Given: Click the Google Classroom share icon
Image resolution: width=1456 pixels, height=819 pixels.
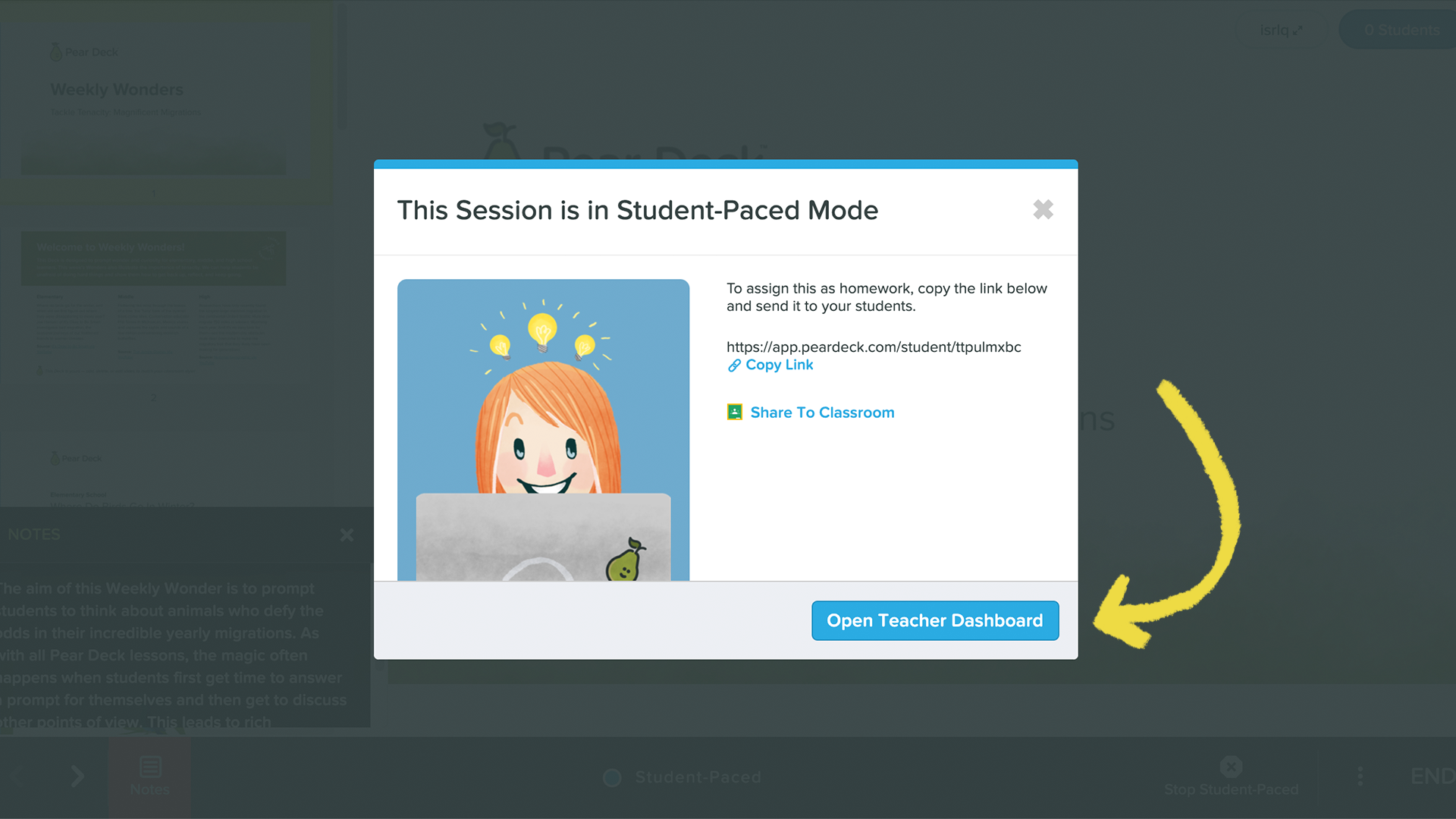Looking at the screenshot, I should click(x=734, y=412).
